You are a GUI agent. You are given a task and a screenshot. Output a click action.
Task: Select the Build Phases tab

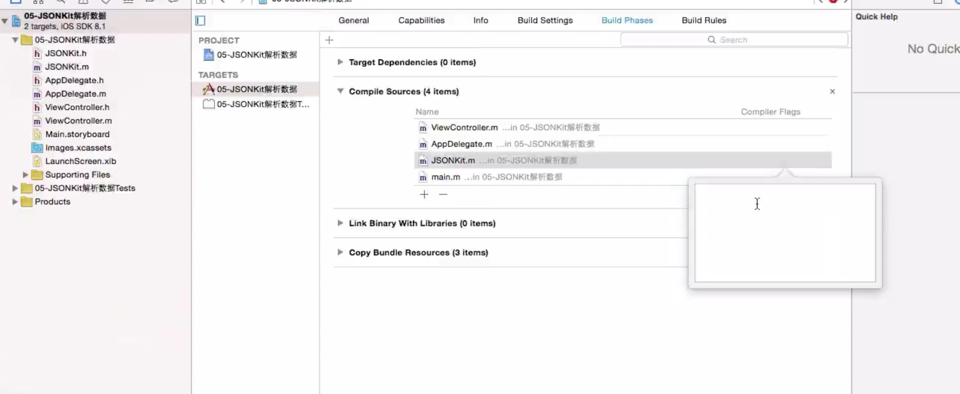[627, 21]
